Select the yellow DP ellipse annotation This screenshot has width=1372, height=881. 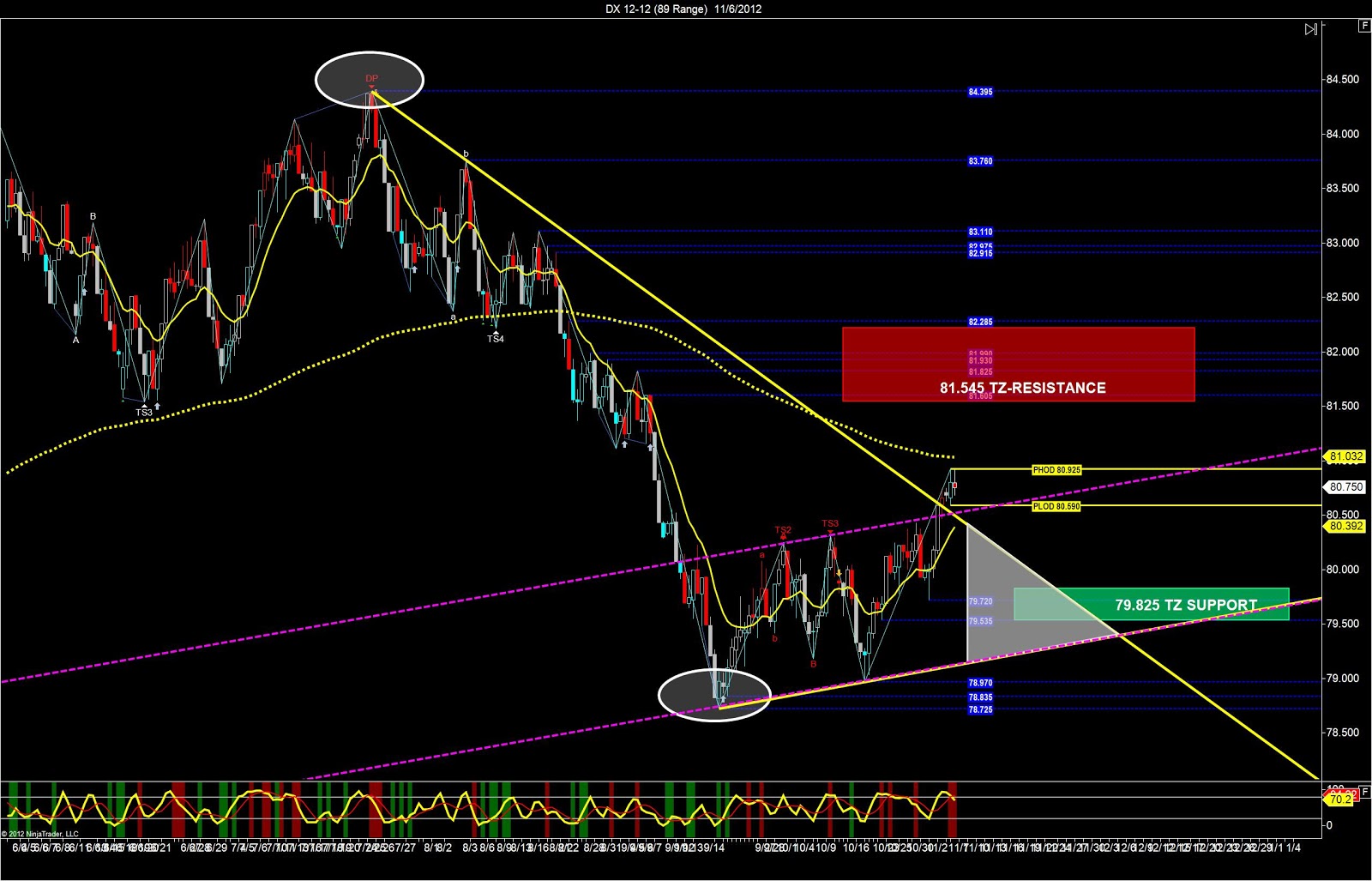(369, 80)
